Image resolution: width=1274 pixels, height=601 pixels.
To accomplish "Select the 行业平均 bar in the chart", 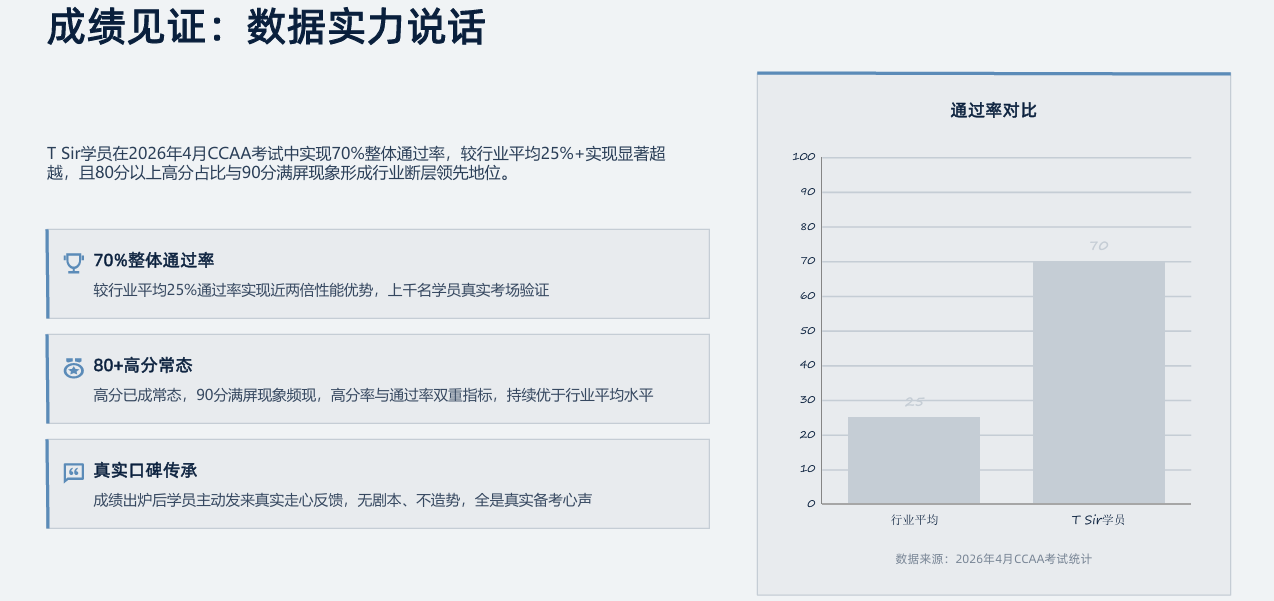I will (x=914, y=460).
